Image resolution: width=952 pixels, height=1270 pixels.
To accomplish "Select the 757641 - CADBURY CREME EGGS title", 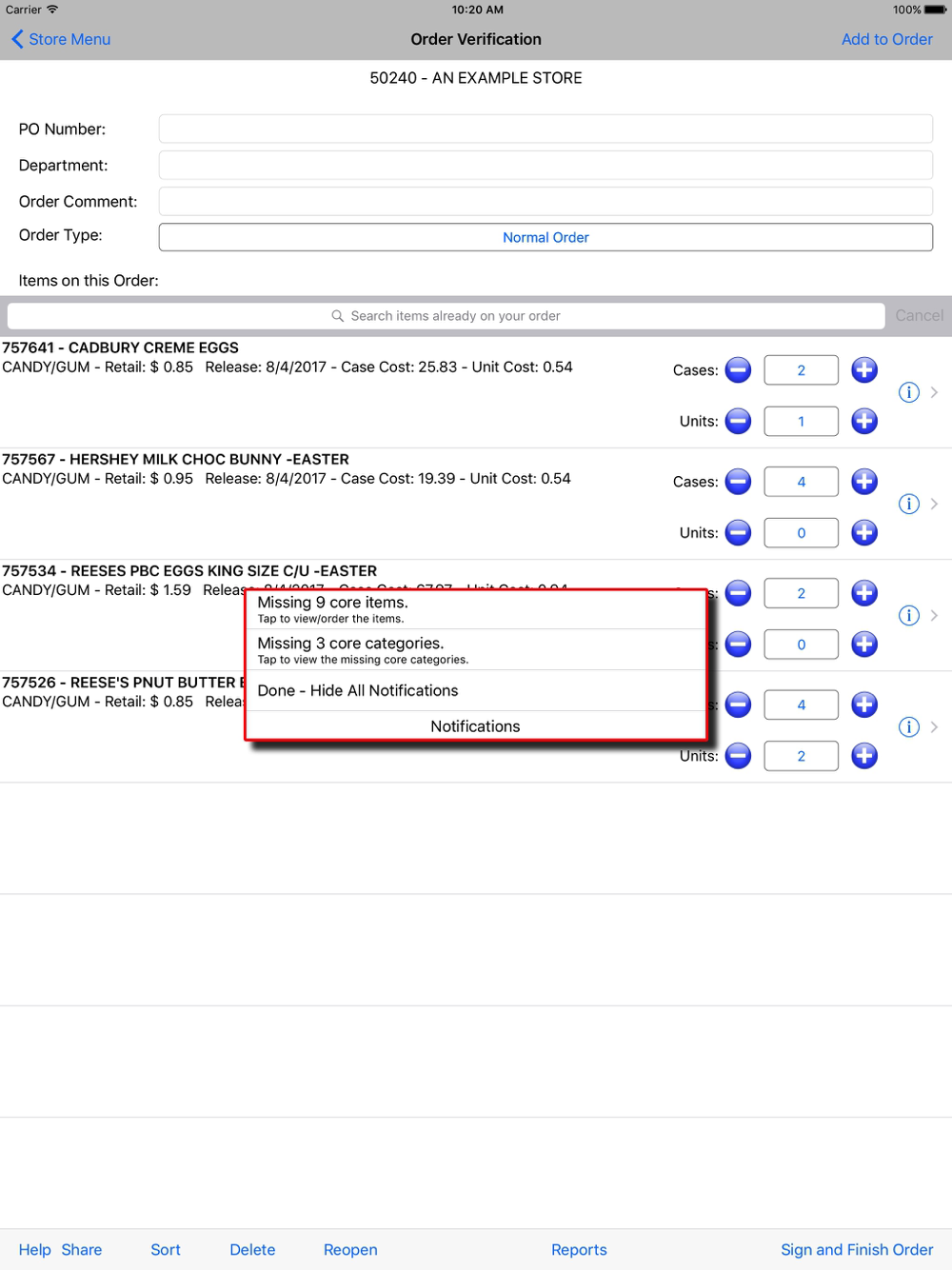I will [121, 347].
